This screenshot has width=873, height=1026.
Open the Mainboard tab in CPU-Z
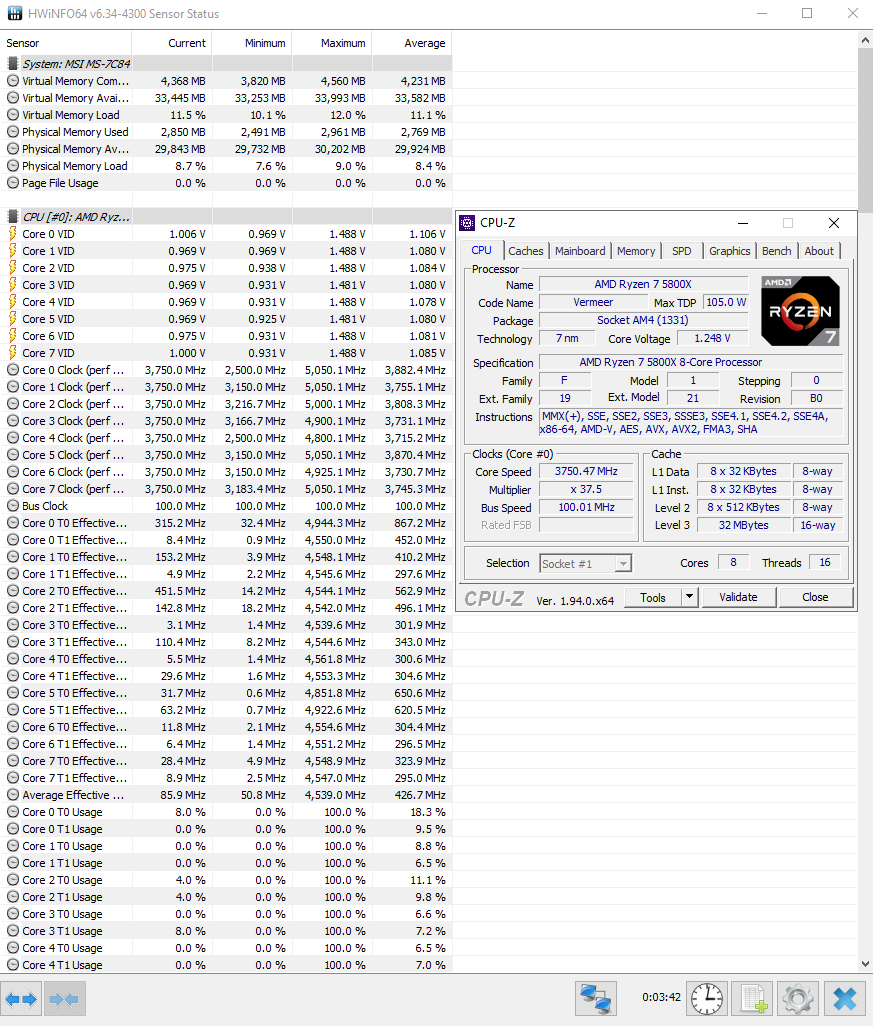click(x=580, y=251)
